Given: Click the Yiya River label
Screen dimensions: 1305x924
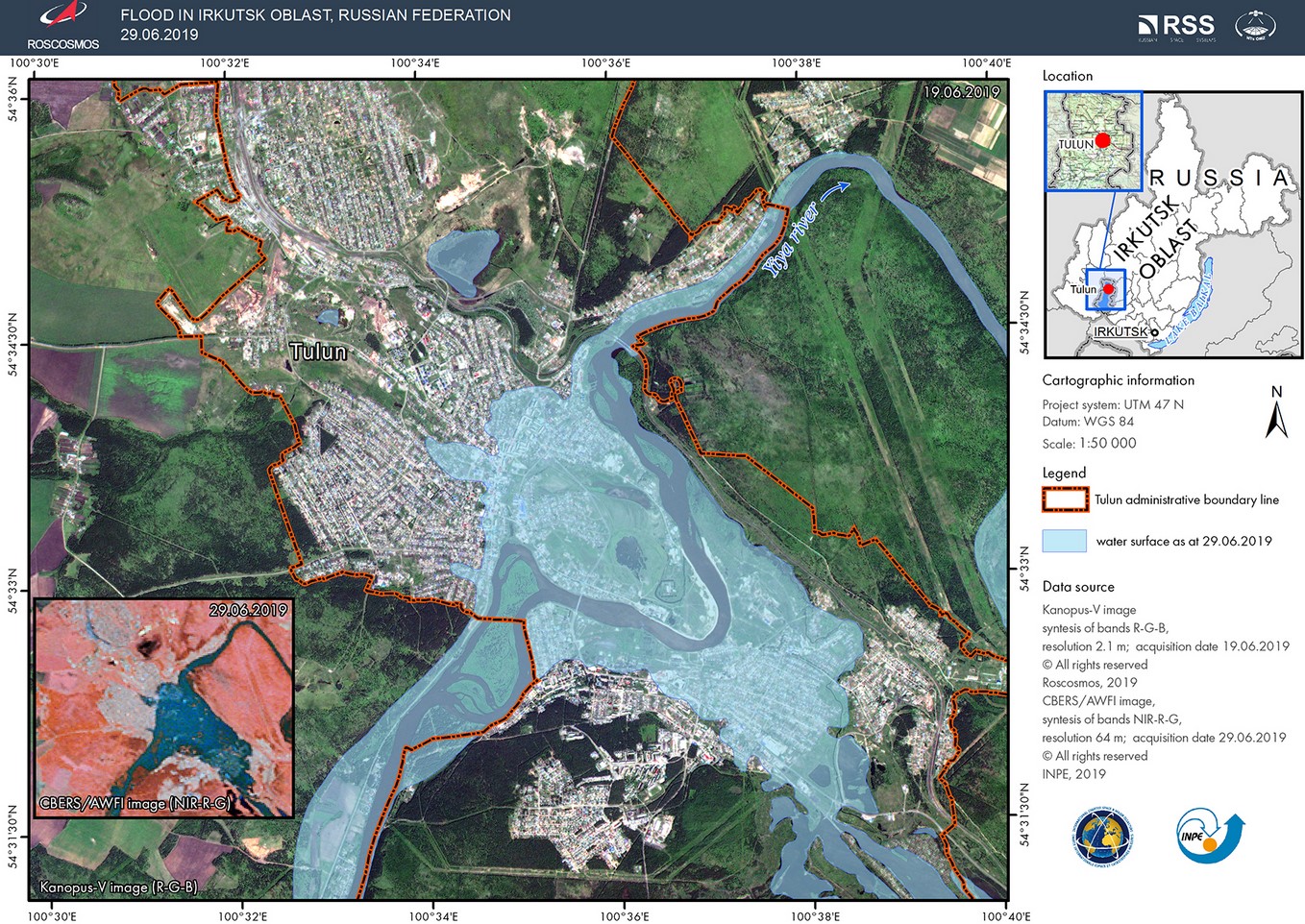Looking at the screenshot, I should 791,240.
